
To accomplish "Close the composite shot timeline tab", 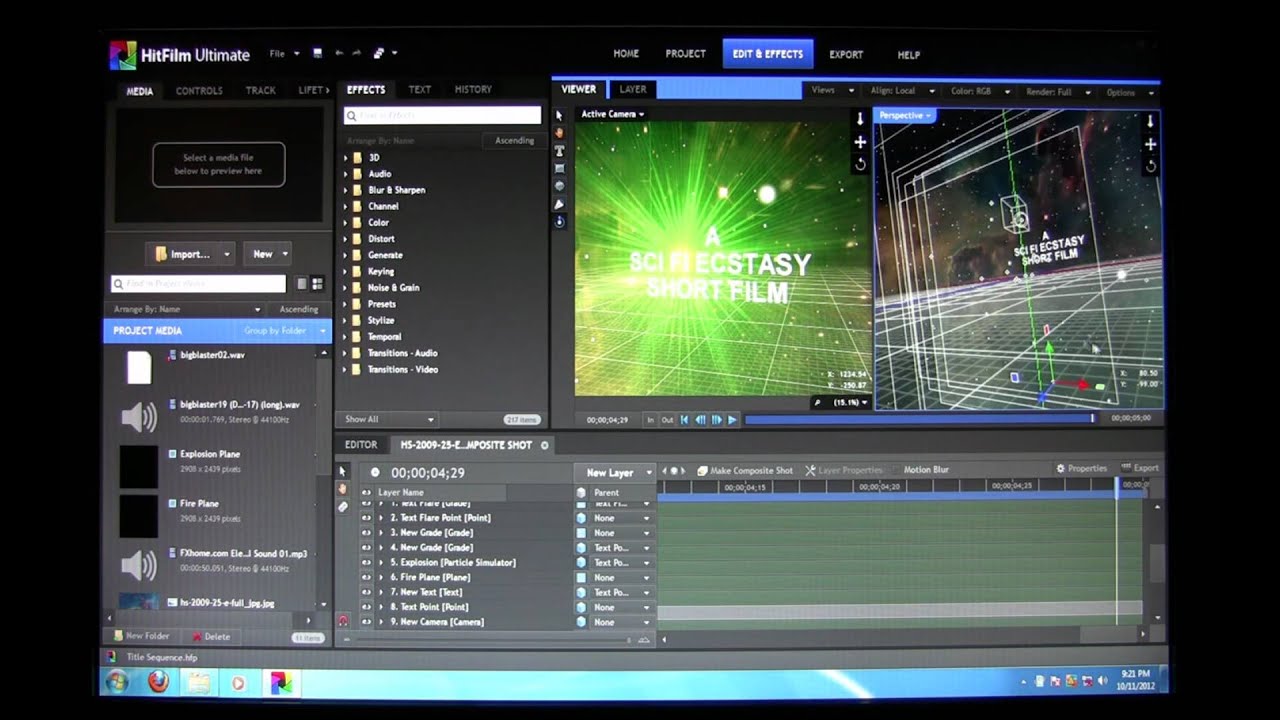I will pos(545,445).
